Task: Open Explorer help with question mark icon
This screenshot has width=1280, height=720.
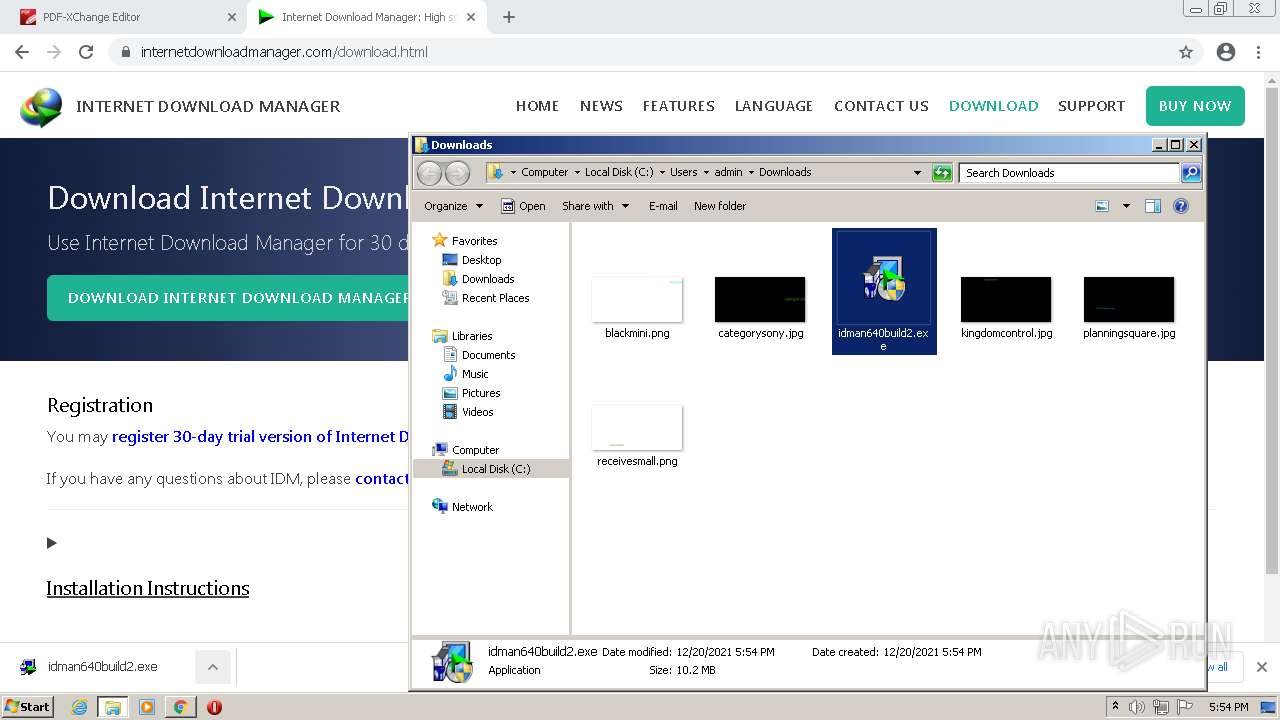Action: tap(1181, 206)
